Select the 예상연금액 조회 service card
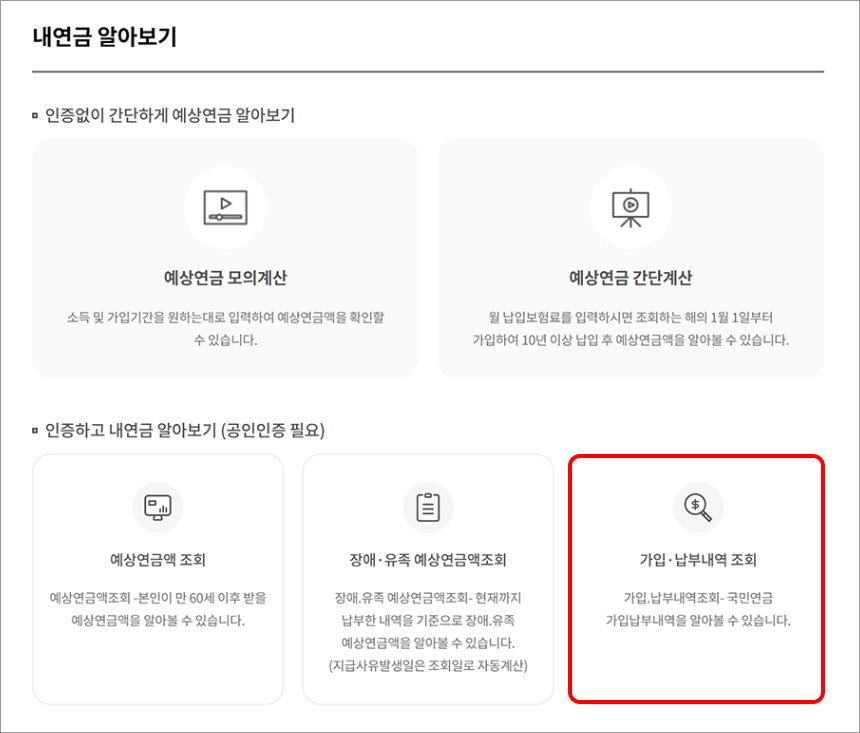 tap(157, 580)
